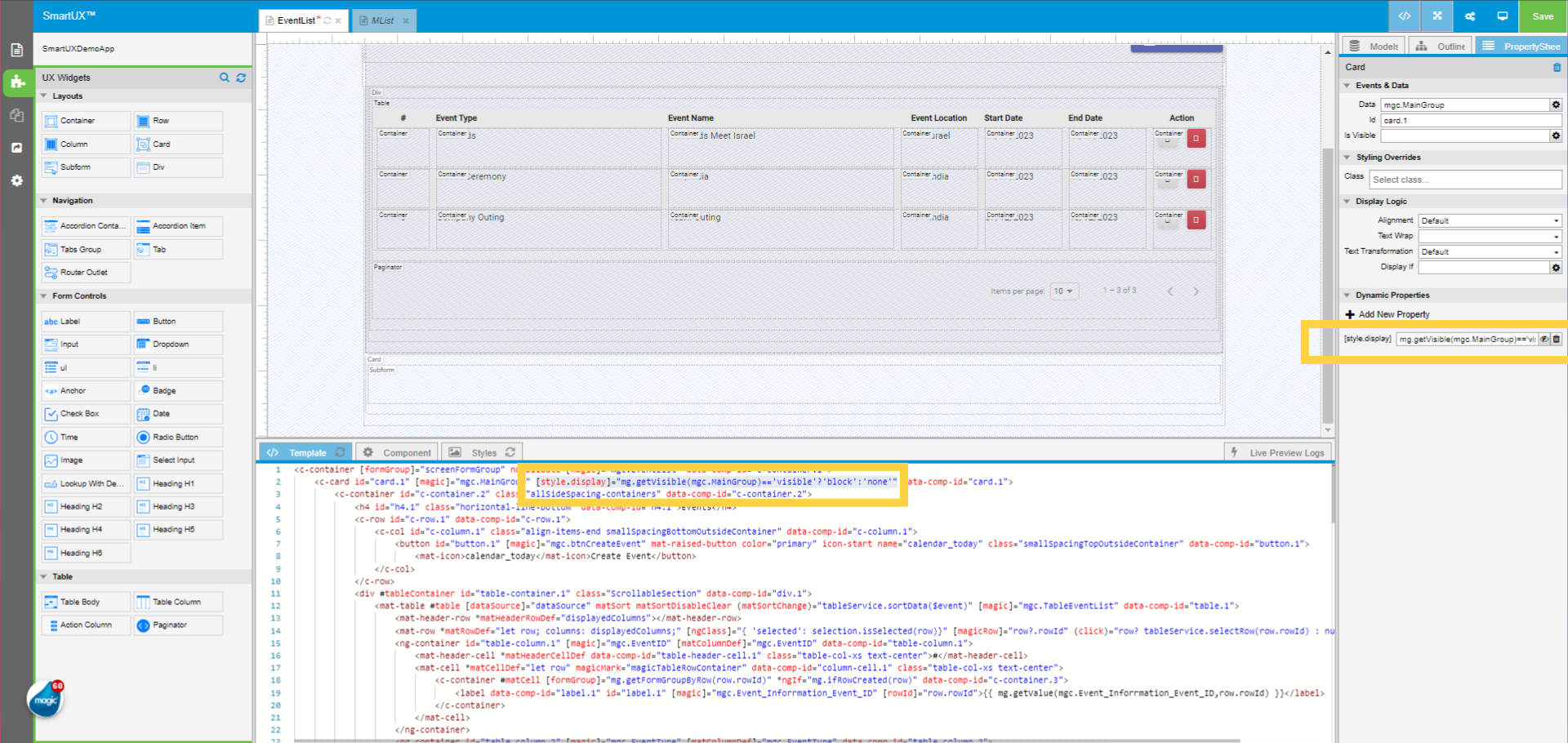Image resolution: width=1568 pixels, height=743 pixels.
Task: Refresh the UX Widgets panel
Action: click(x=241, y=78)
